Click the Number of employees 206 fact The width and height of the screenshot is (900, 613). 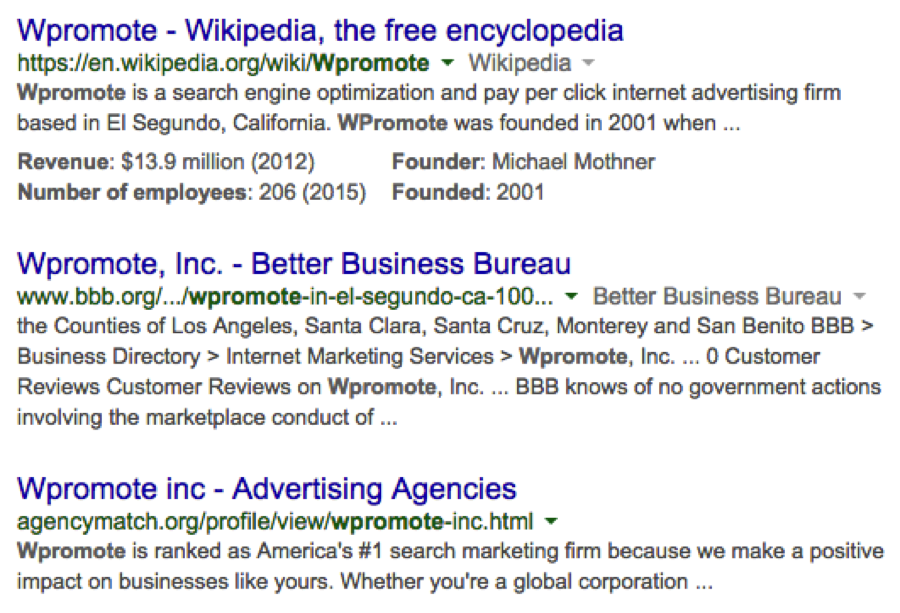[192, 192]
